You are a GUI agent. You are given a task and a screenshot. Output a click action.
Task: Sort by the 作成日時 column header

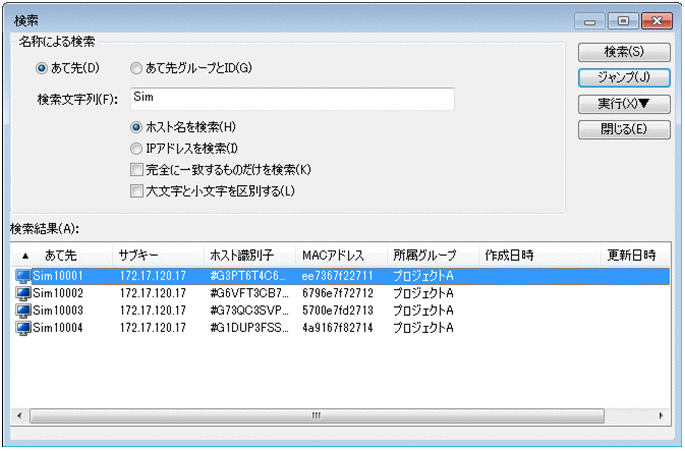[540, 255]
